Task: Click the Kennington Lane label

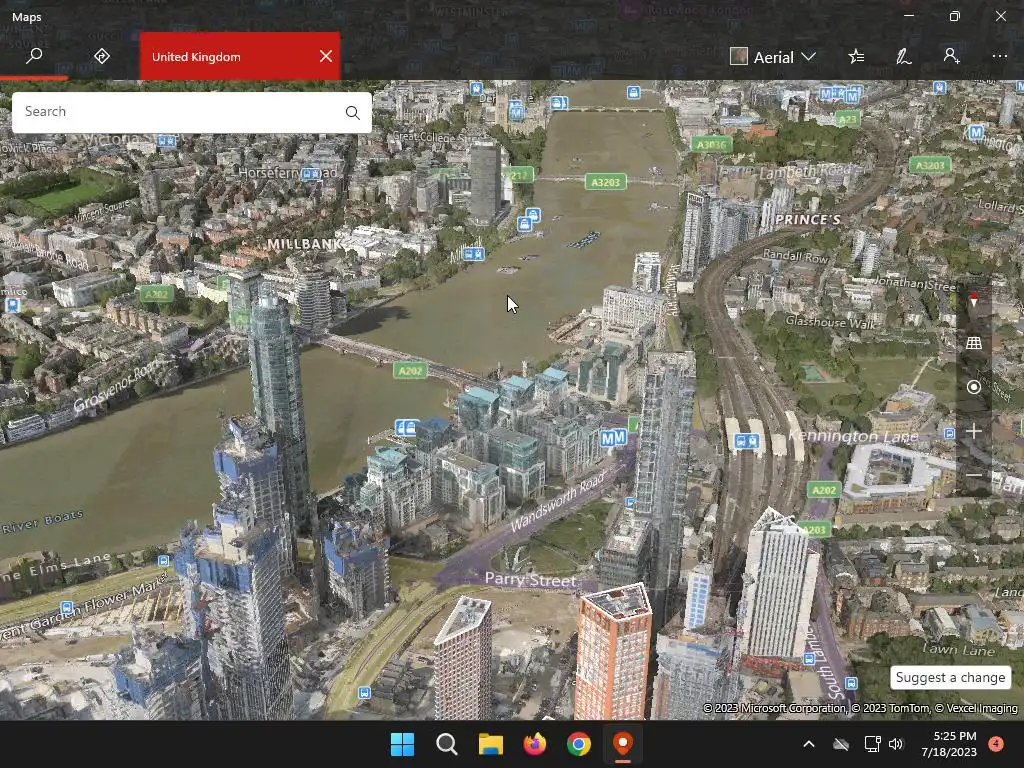Action: pyautogui.click(x=853, y=436)
